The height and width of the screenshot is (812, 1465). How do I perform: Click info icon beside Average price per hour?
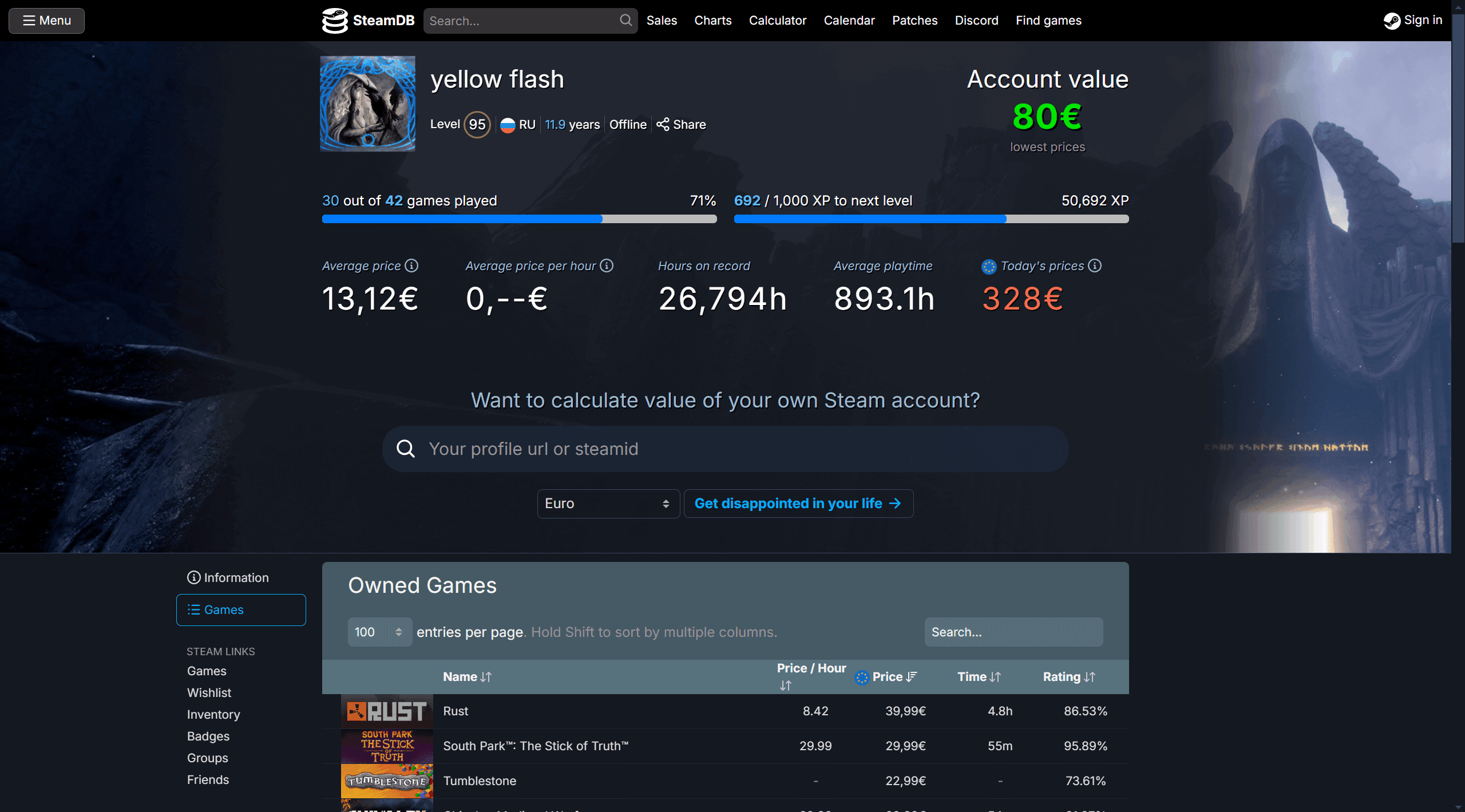point(607,266)
